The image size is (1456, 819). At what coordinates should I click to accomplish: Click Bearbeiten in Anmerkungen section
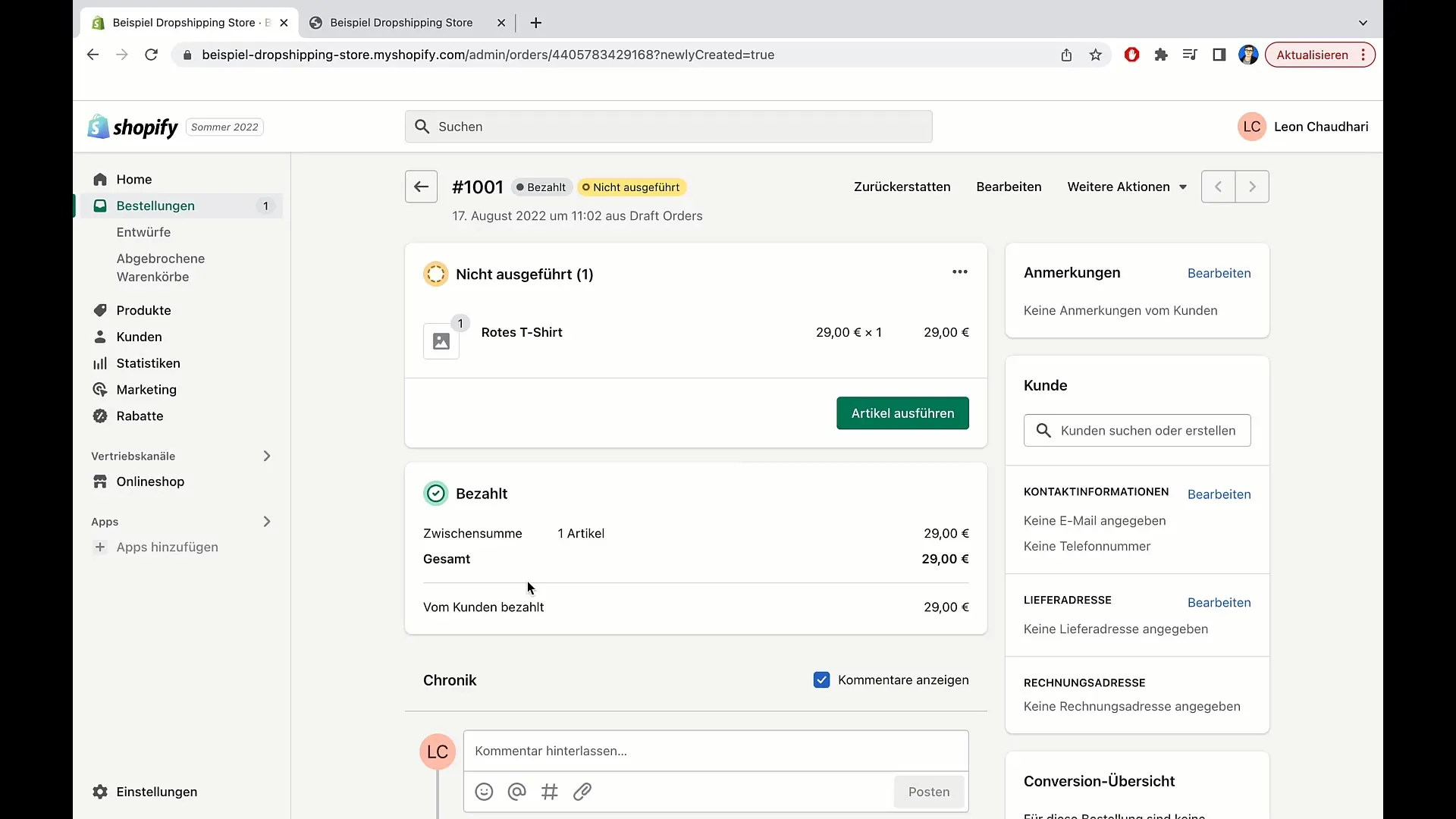click(1219, 273)
